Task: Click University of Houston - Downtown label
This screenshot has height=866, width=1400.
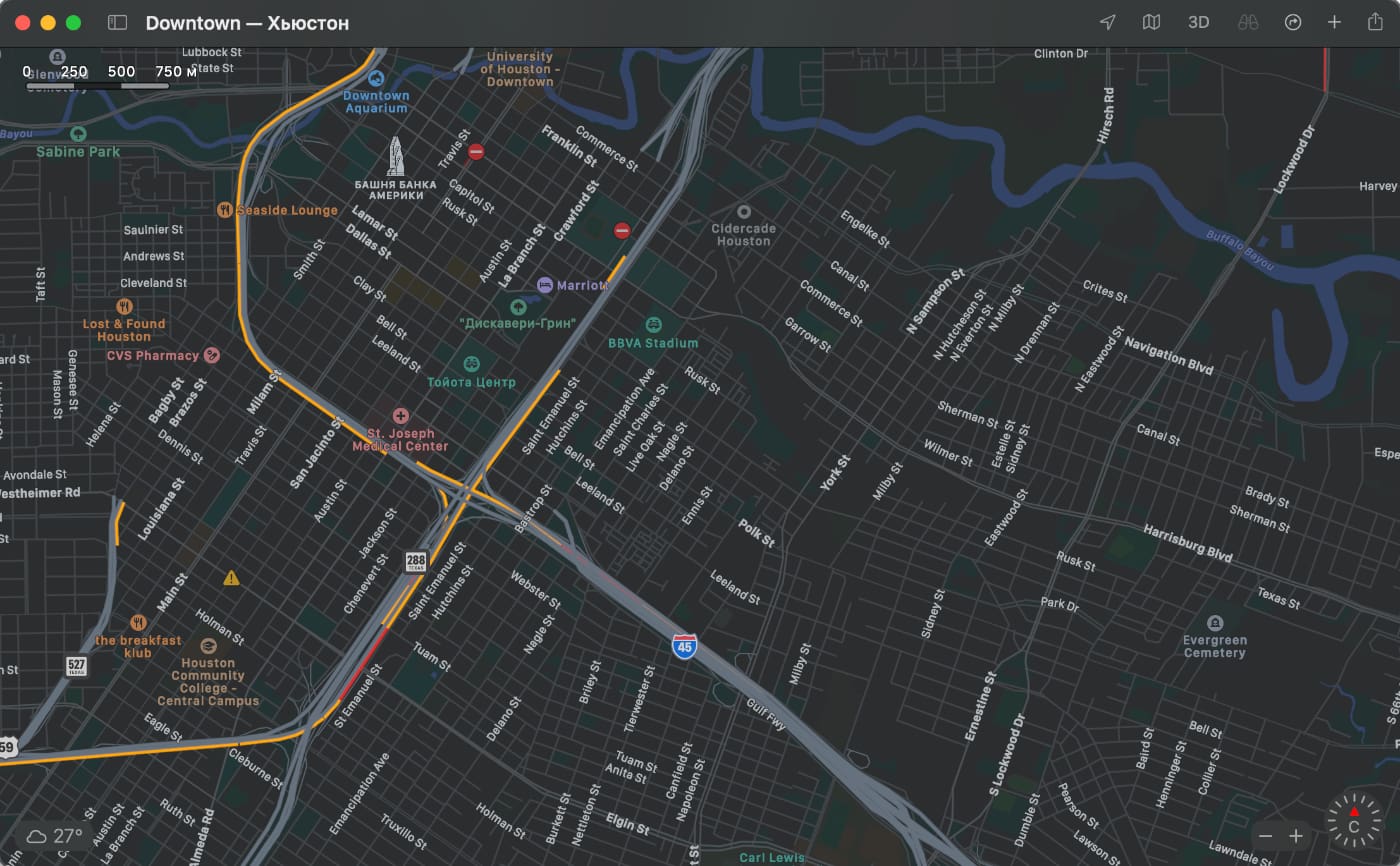Action: click(519, 69)
